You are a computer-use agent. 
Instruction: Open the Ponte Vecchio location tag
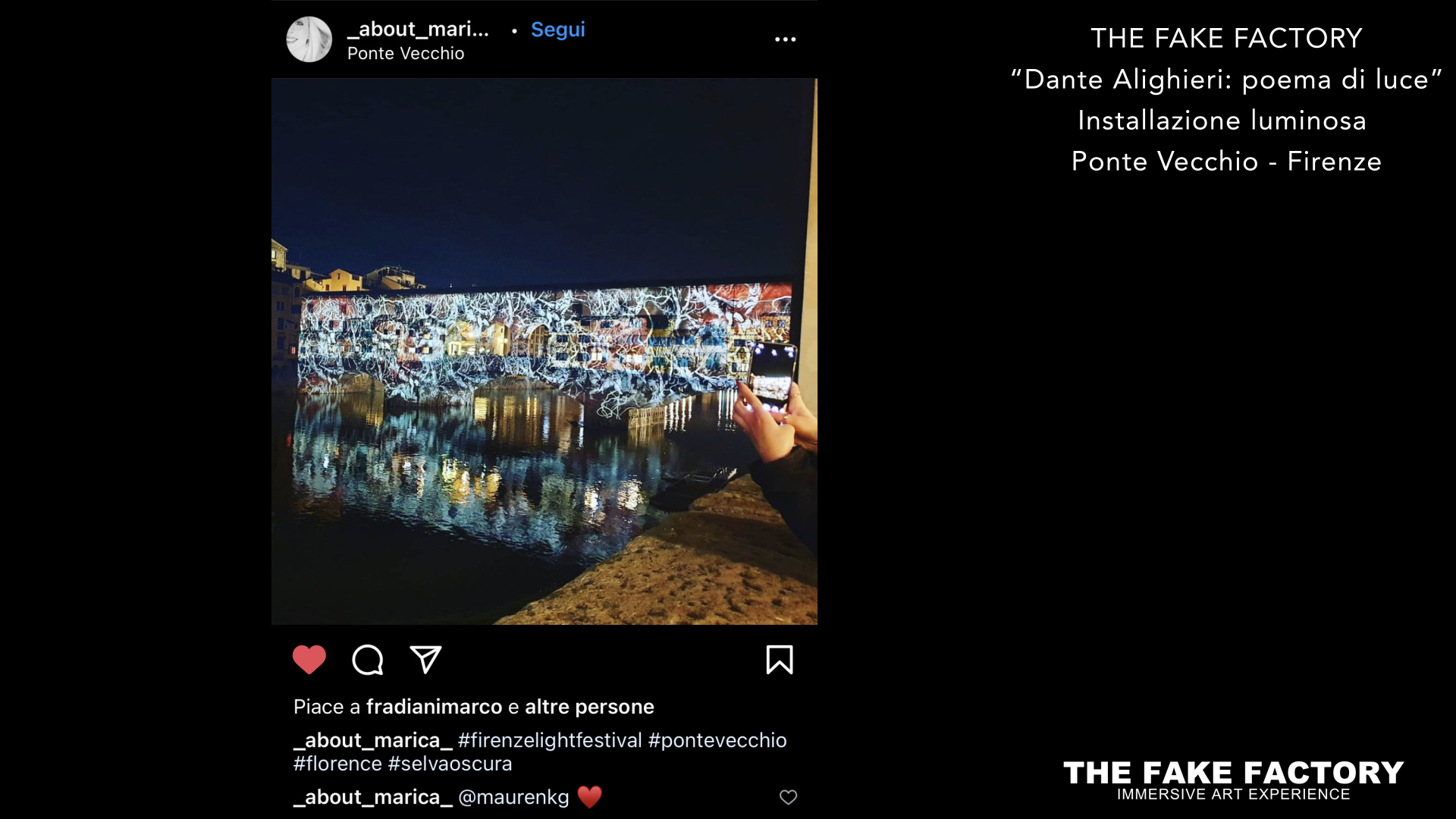pos(406,53)
